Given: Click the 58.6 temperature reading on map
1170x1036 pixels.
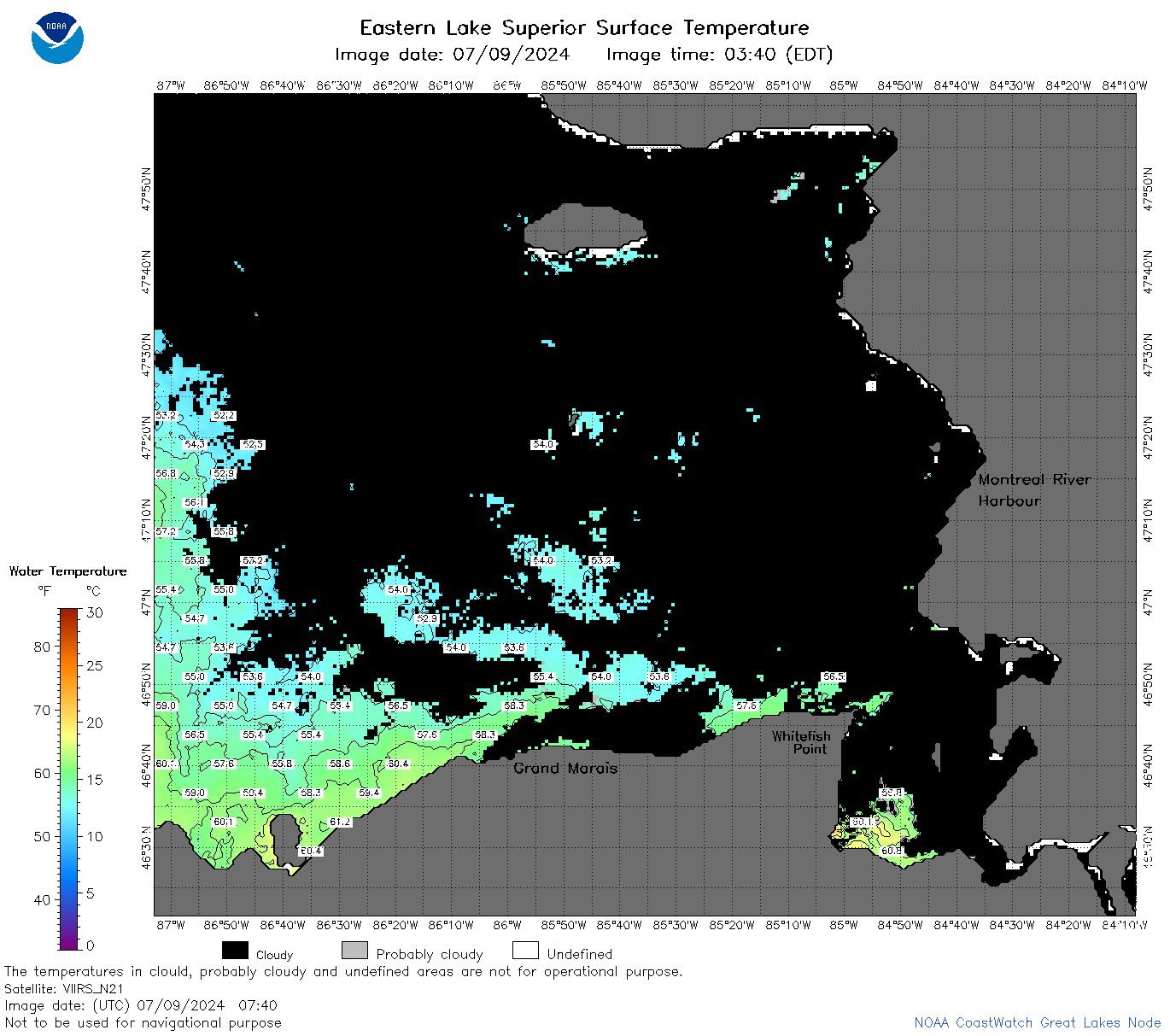Looking at the screenshot, I should (x=340, y=764).
